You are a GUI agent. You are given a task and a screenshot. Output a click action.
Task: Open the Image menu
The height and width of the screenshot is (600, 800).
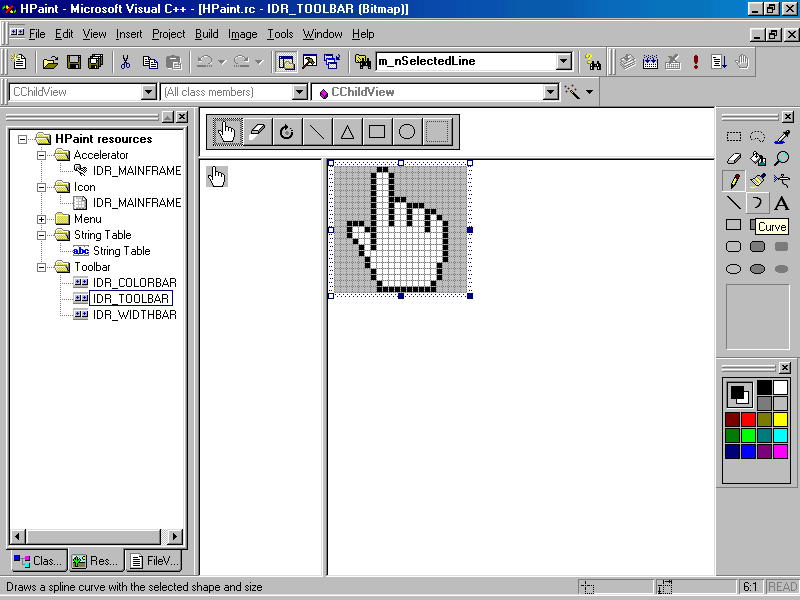tap(242, 34)
